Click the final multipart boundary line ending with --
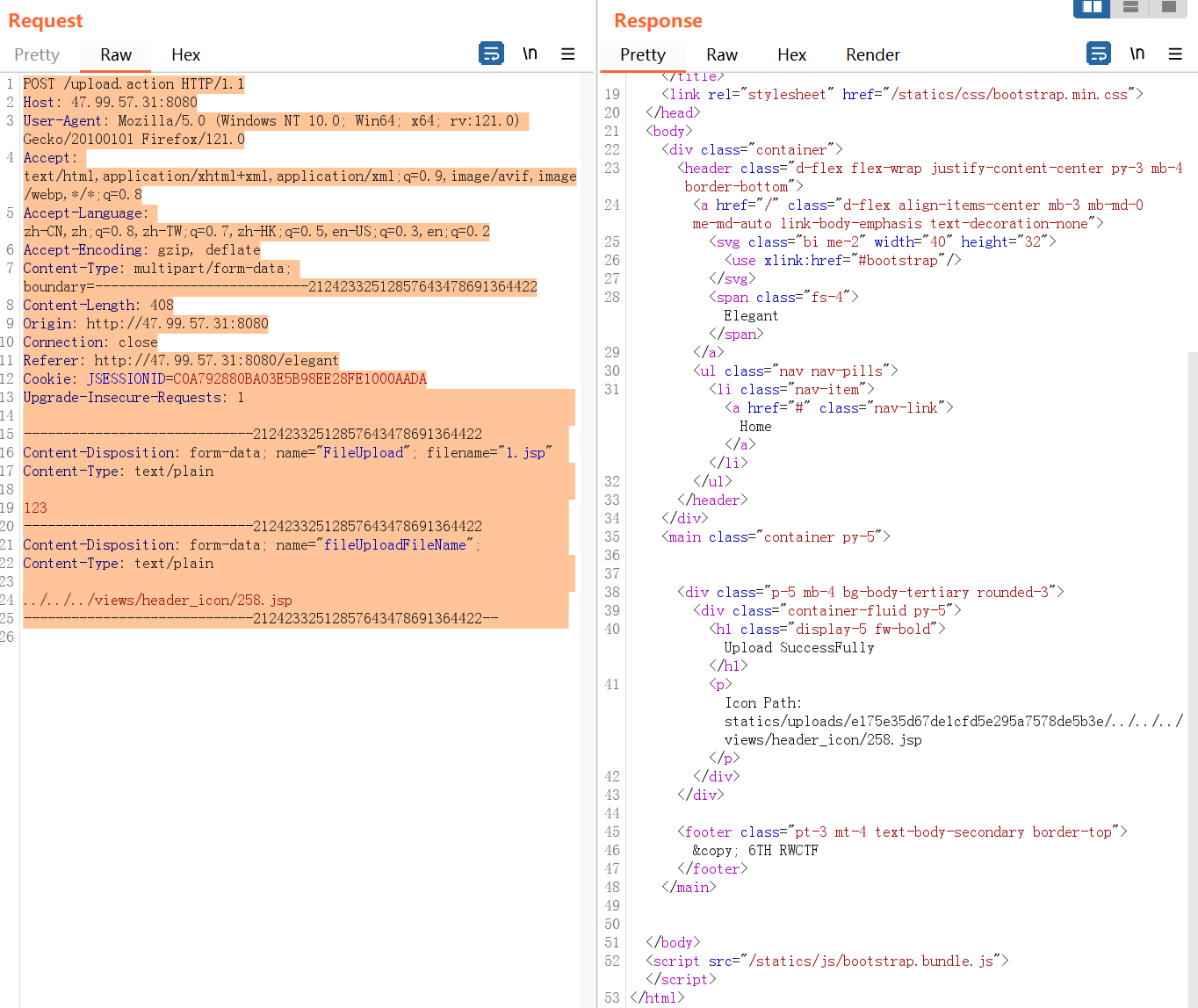1198x1008 pixels. pos(261,619)
